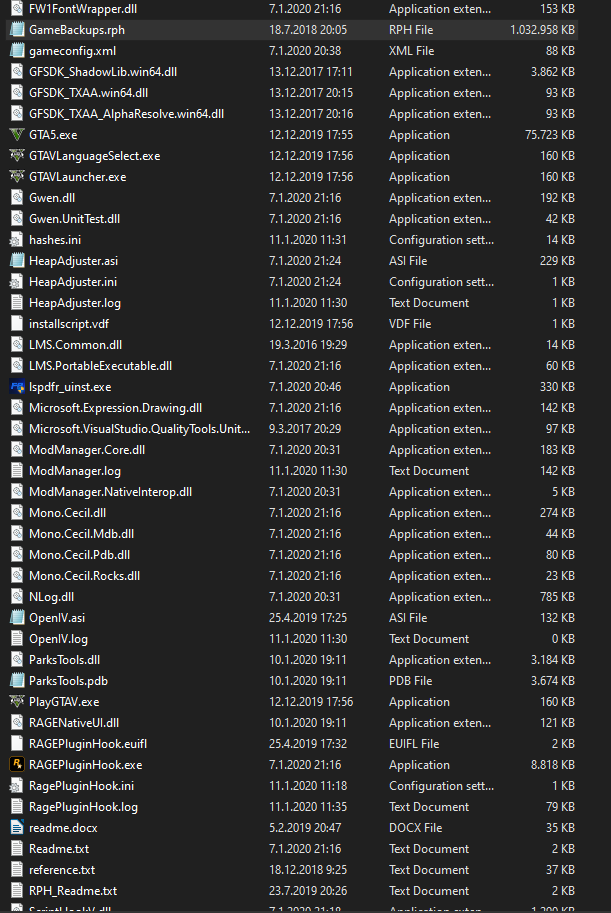This screenshot has width=611, height=913.
Task: Select the RagePluginHook.log file name
Action: (83, 806)
